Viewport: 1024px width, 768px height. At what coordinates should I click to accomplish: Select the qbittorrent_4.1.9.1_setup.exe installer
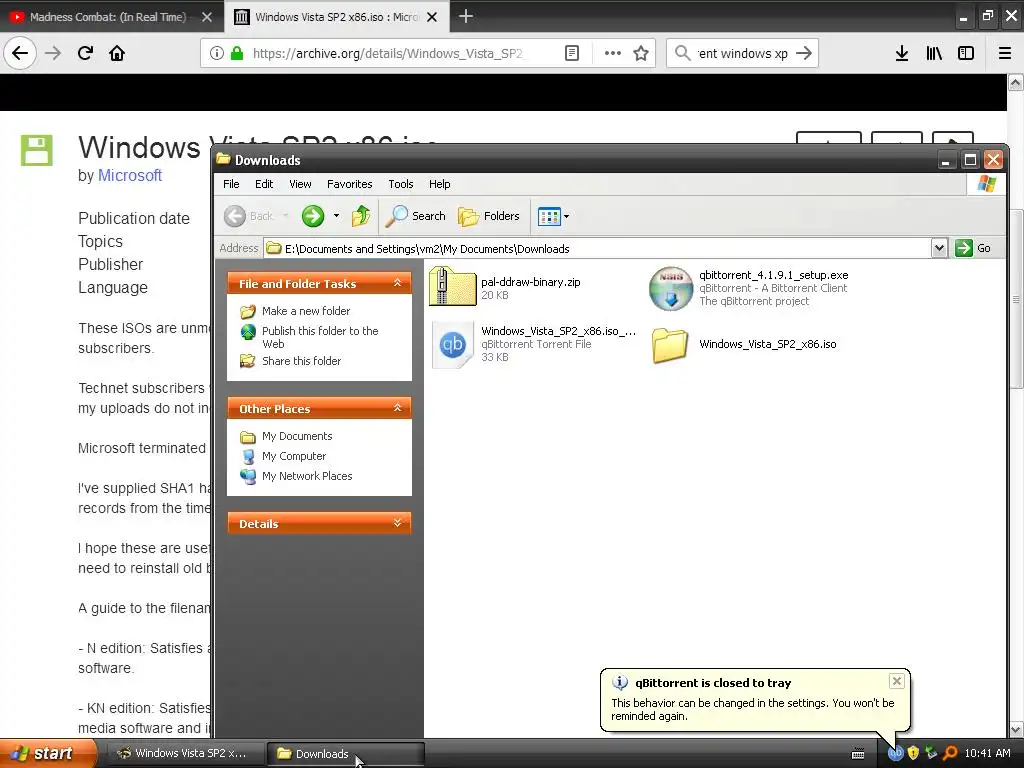click(x=748, y=288)
